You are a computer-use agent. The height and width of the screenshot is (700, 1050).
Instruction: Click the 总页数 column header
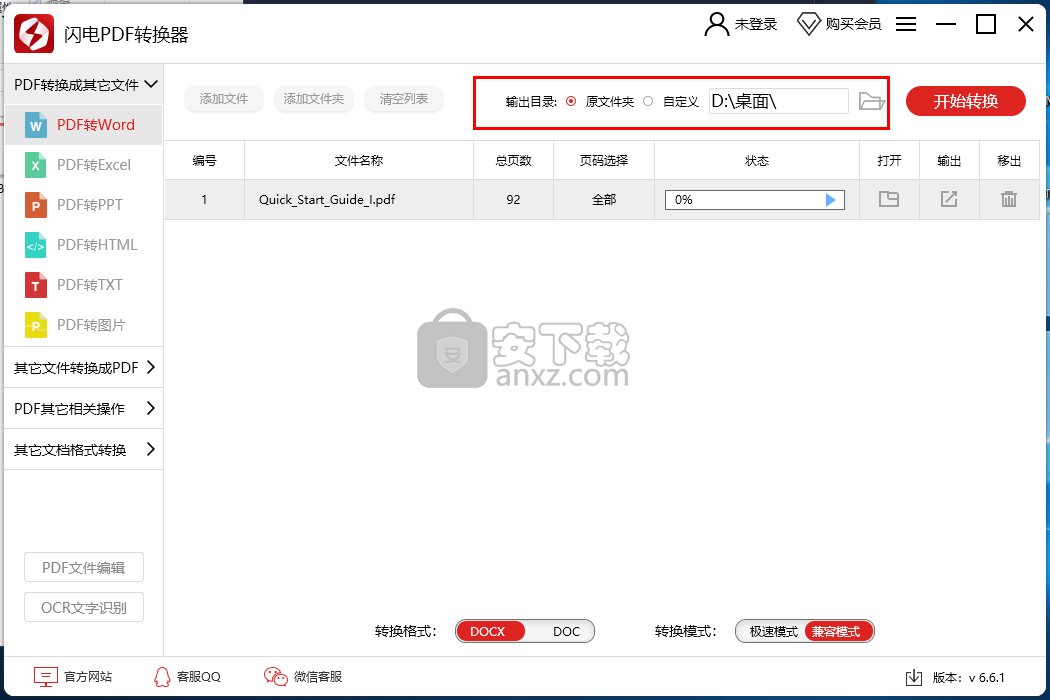coord(514,161)
